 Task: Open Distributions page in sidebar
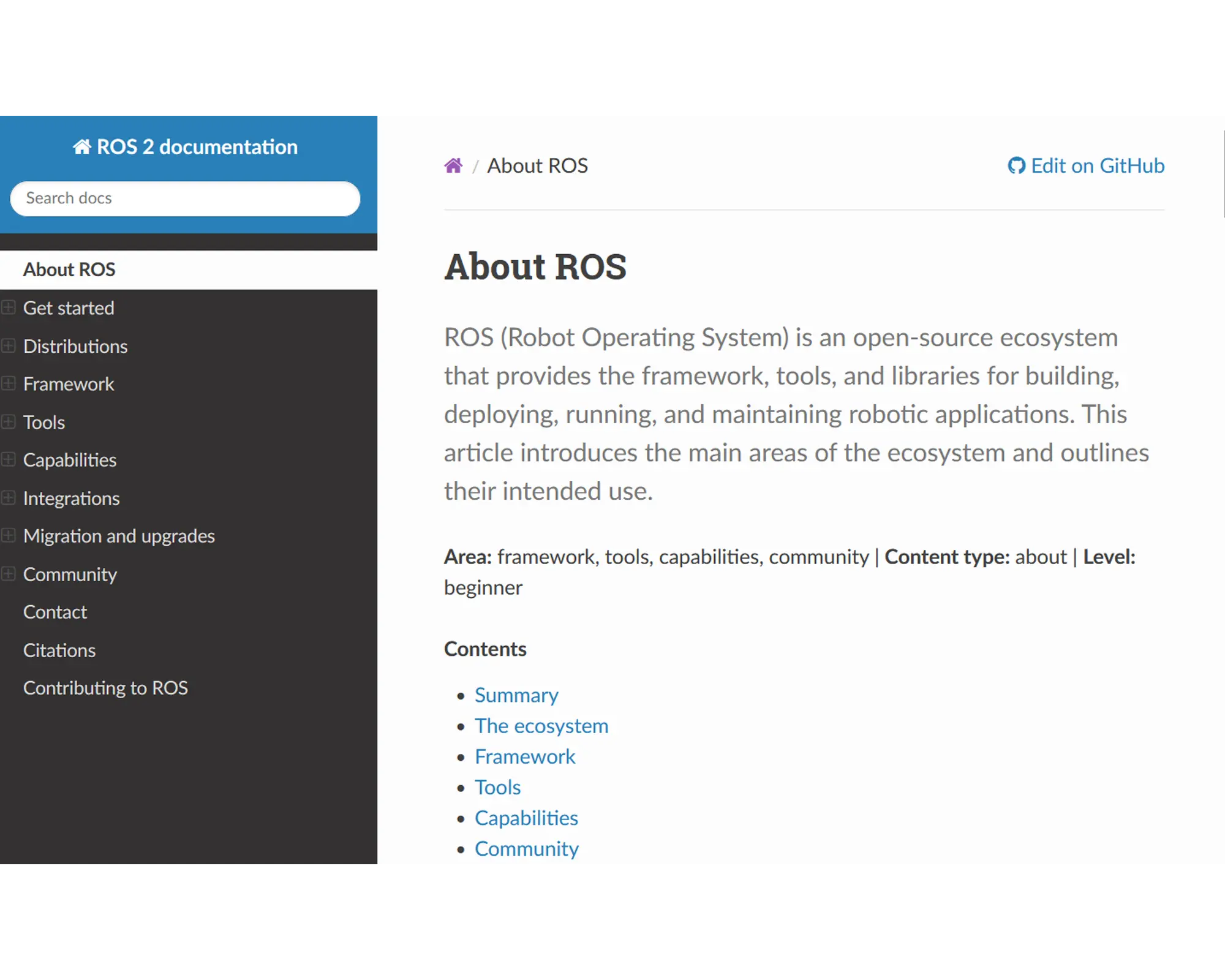75,347
